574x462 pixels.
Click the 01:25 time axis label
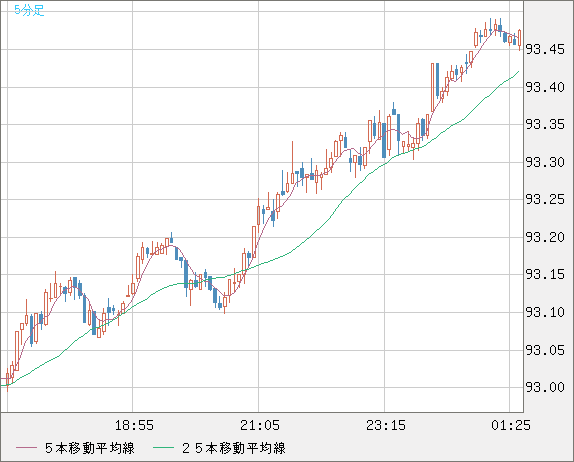tap(511, 425)
